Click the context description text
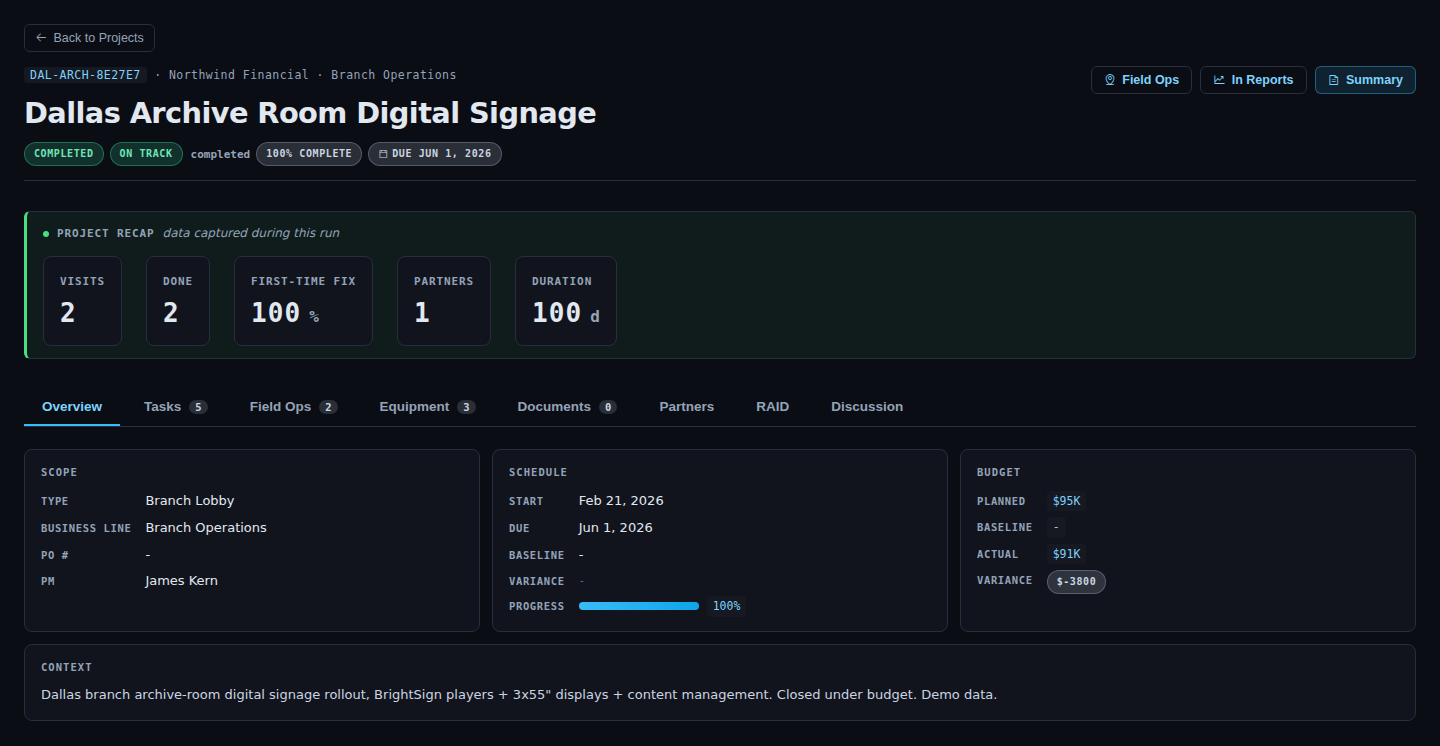Screen dimensions: 1440x746 point(519,694)
